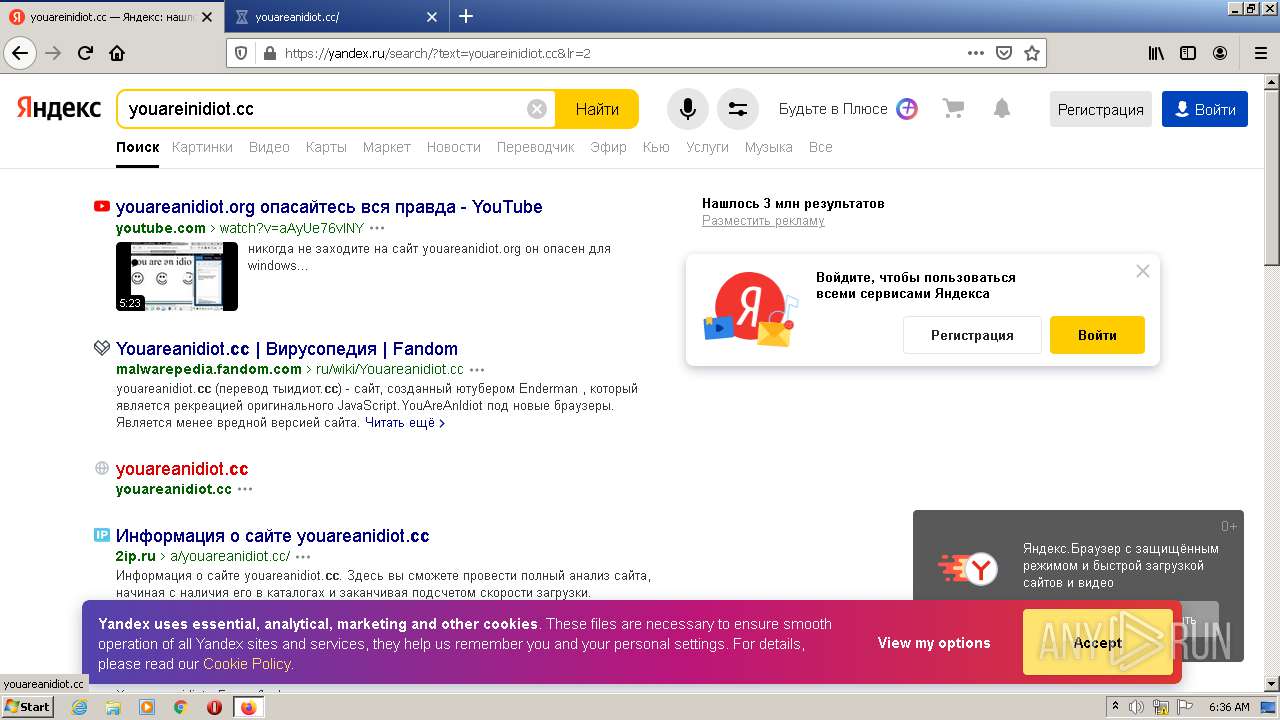Click the Яндекс logo
Image resolution: width=1280 pixels, height=720 pixels.
[59, 108]
